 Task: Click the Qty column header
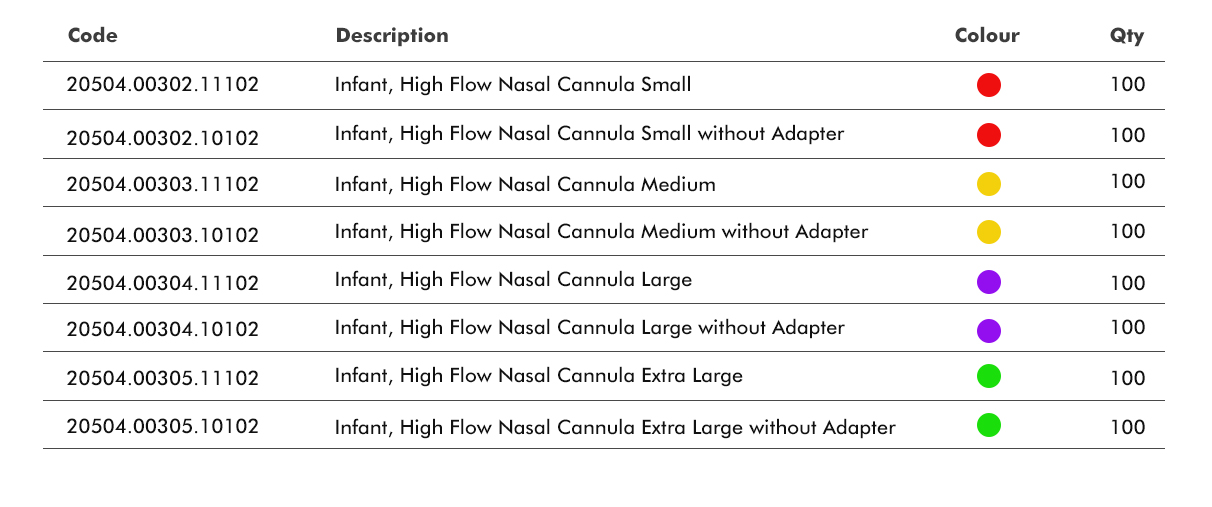[1127, 36]
